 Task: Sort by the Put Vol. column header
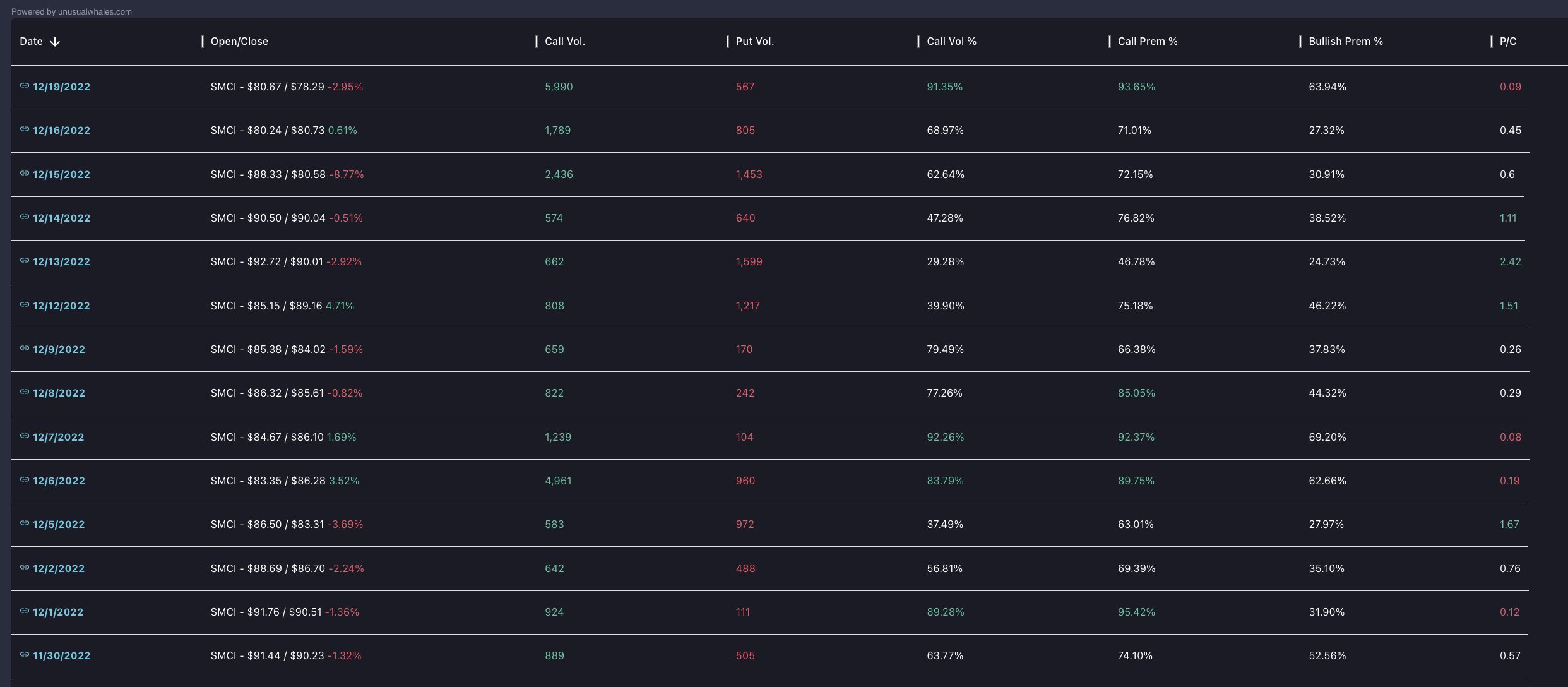click(755, 41)
